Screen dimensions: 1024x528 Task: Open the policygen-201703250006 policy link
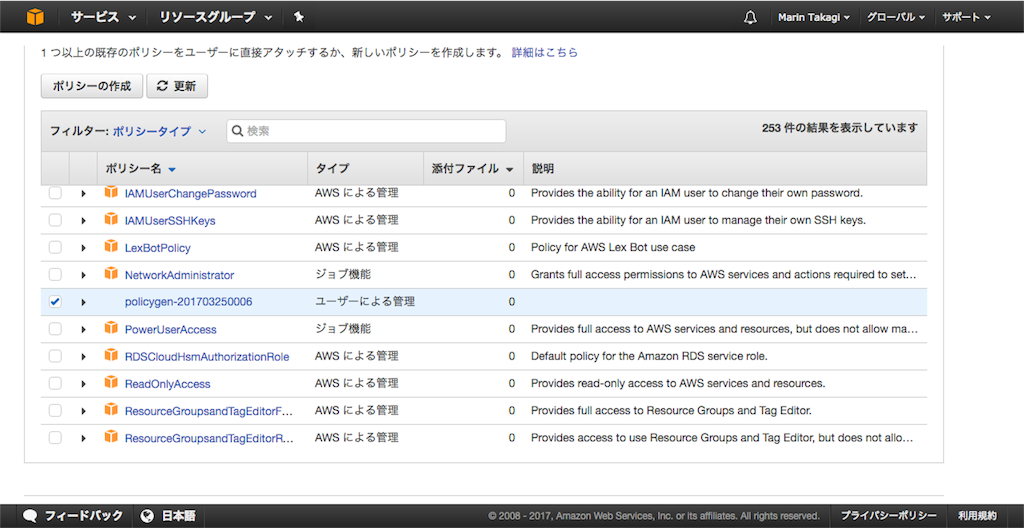click(189, 302)
